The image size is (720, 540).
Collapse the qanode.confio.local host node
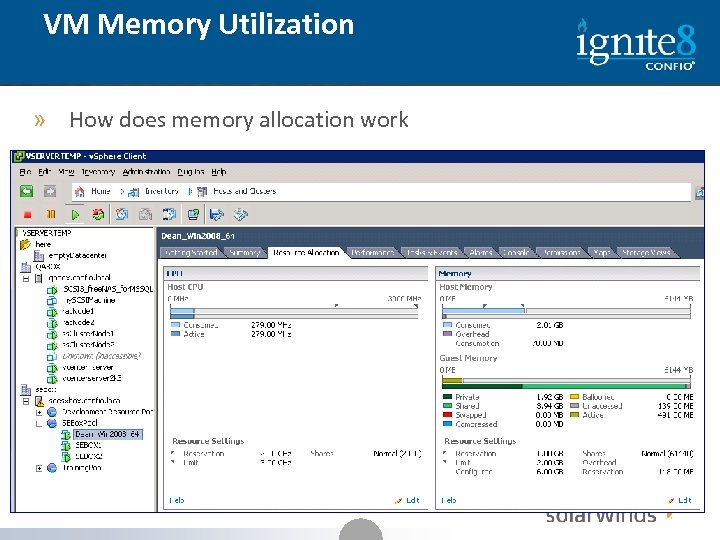26,278
